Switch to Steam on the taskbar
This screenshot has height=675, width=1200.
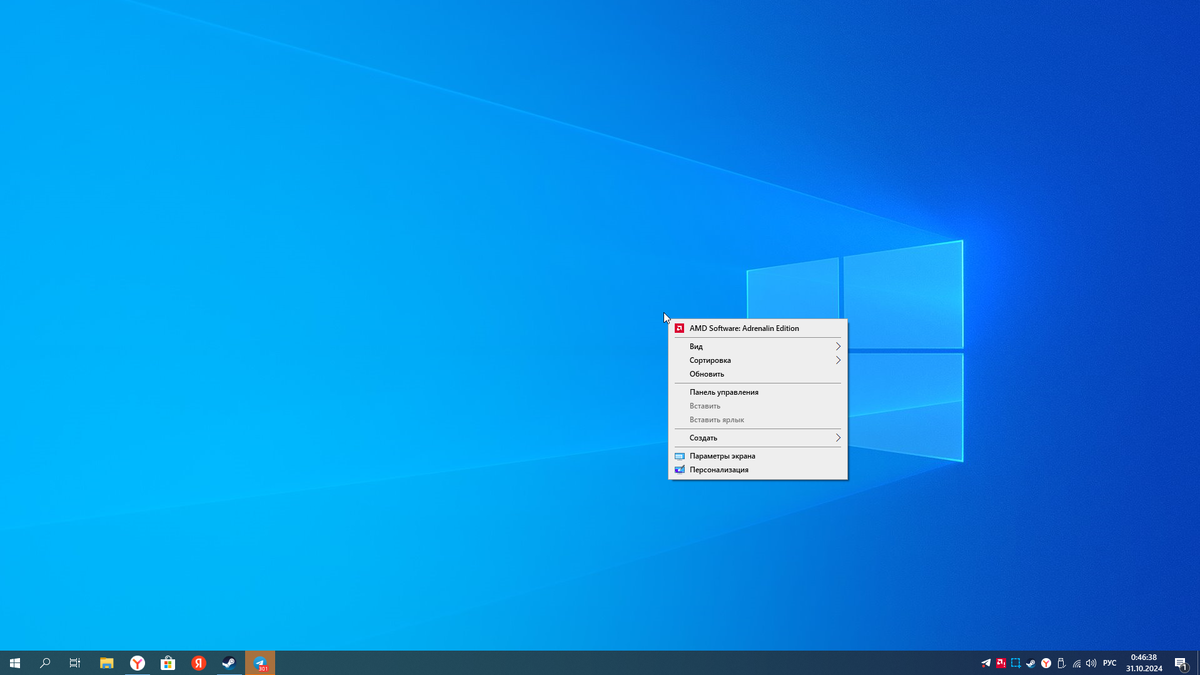point(229,663)
